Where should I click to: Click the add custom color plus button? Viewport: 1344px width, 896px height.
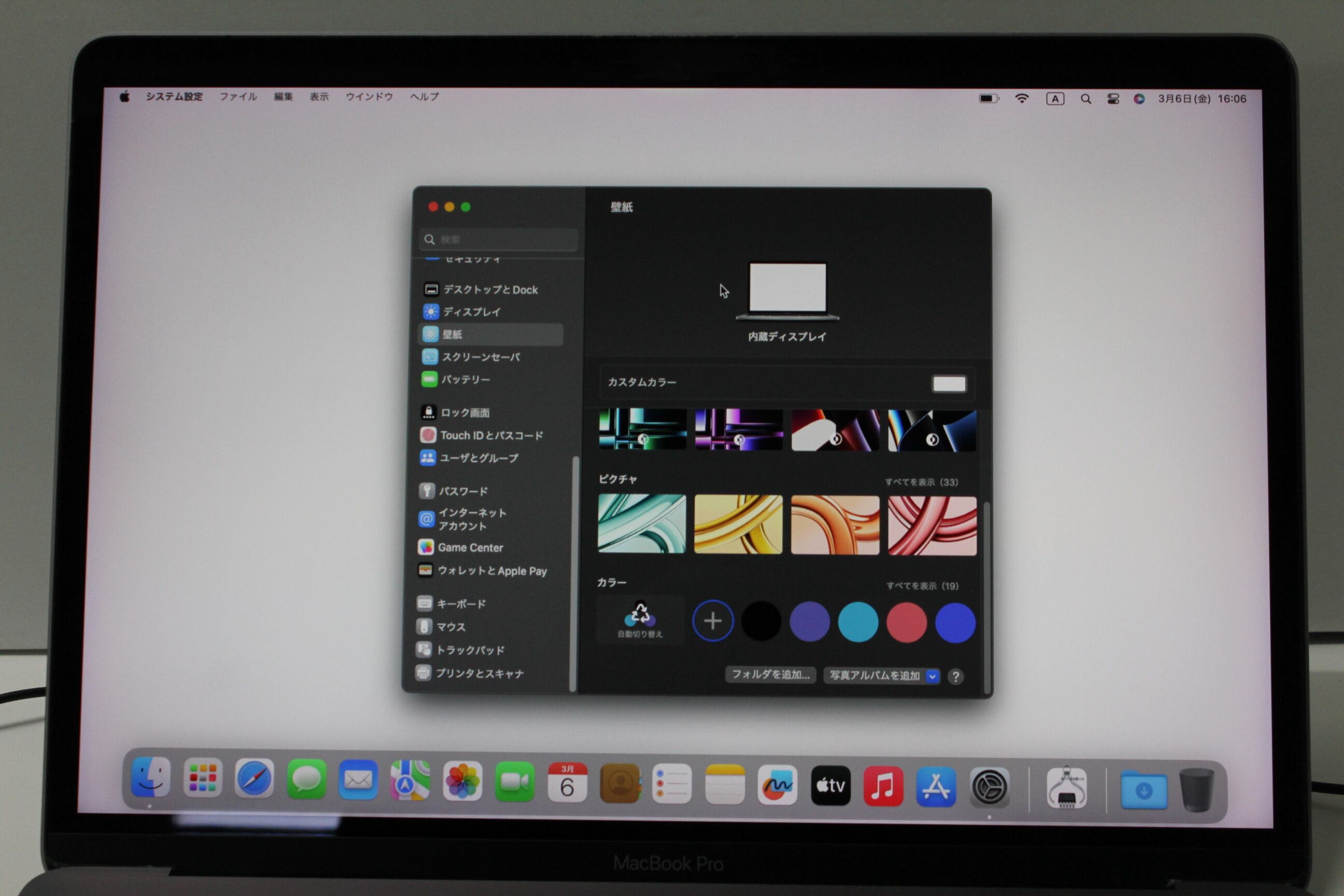click(712, 621)
